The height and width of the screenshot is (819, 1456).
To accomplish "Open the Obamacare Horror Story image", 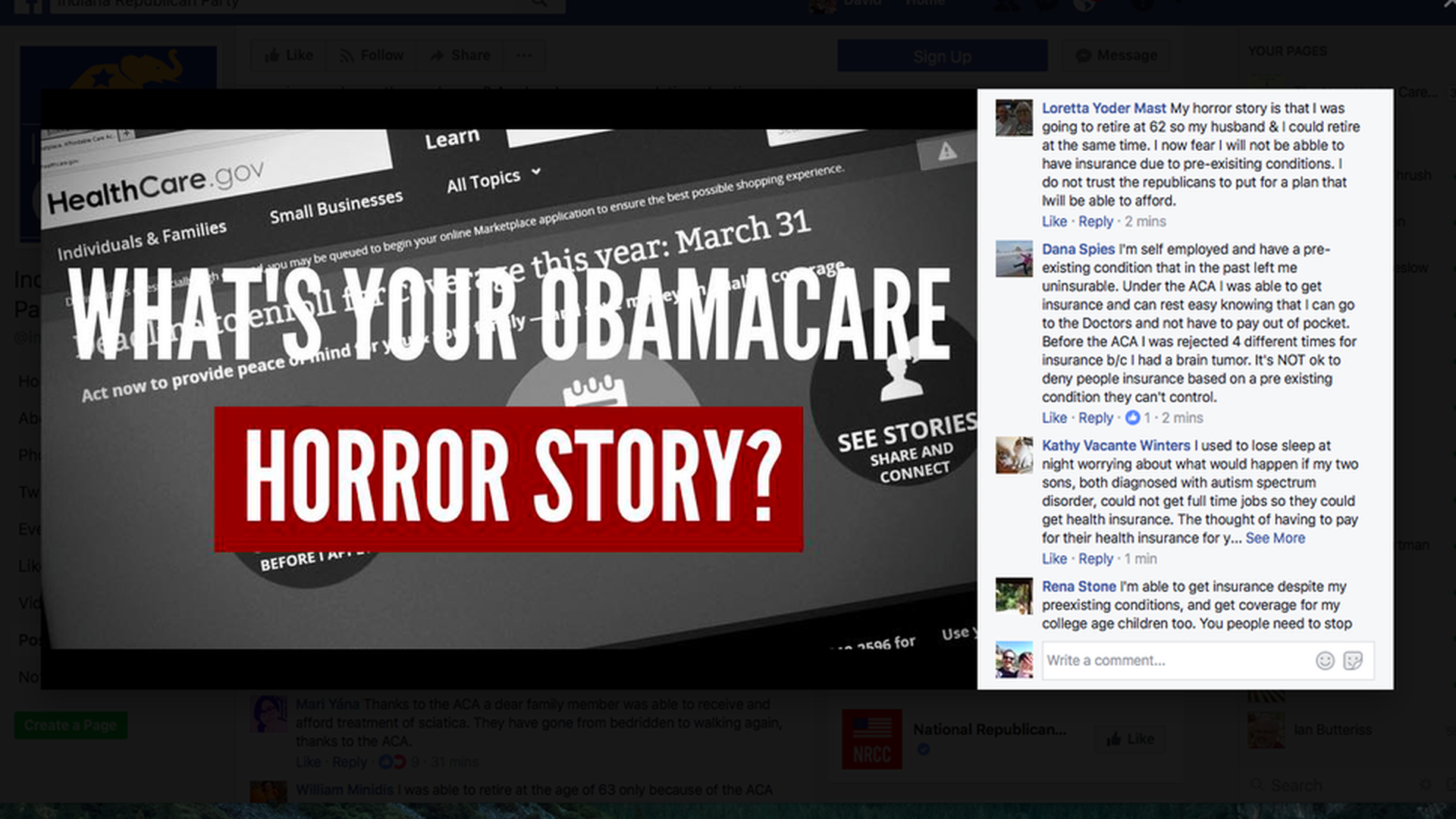I will click(x=509, y=389).
